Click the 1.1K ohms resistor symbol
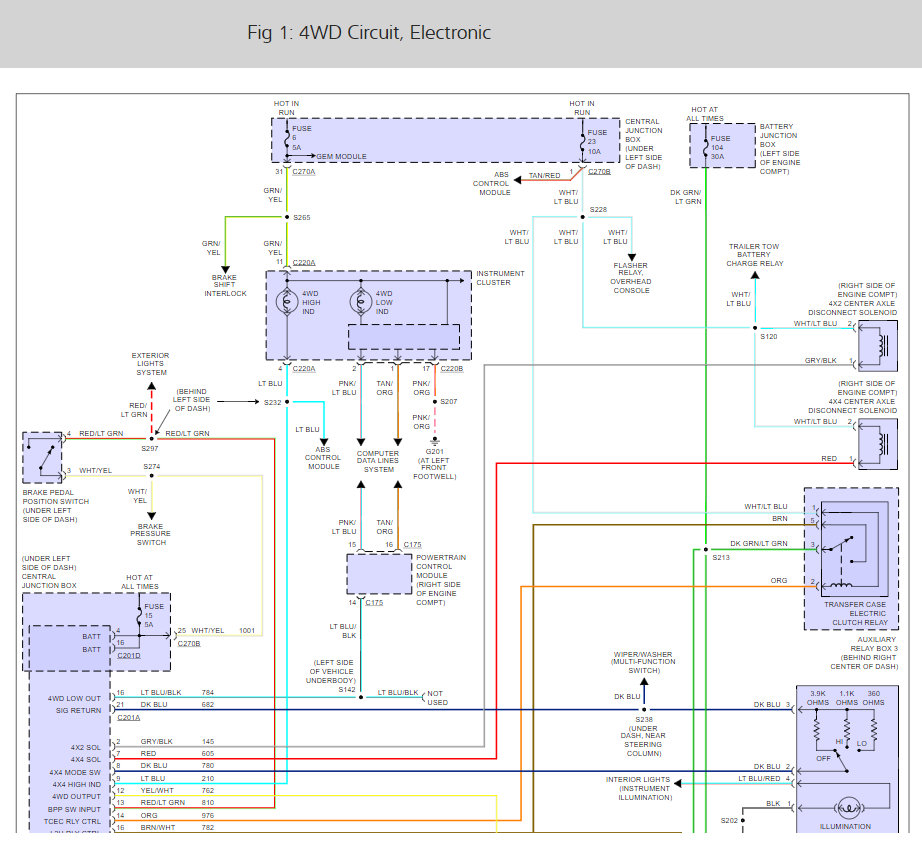This screenshot has height=851, width=922. click(x=847, y=730)
